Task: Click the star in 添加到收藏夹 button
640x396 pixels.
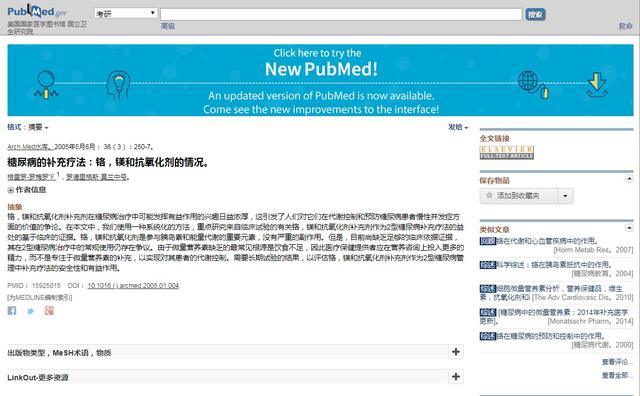Action: tap(489, 196)
